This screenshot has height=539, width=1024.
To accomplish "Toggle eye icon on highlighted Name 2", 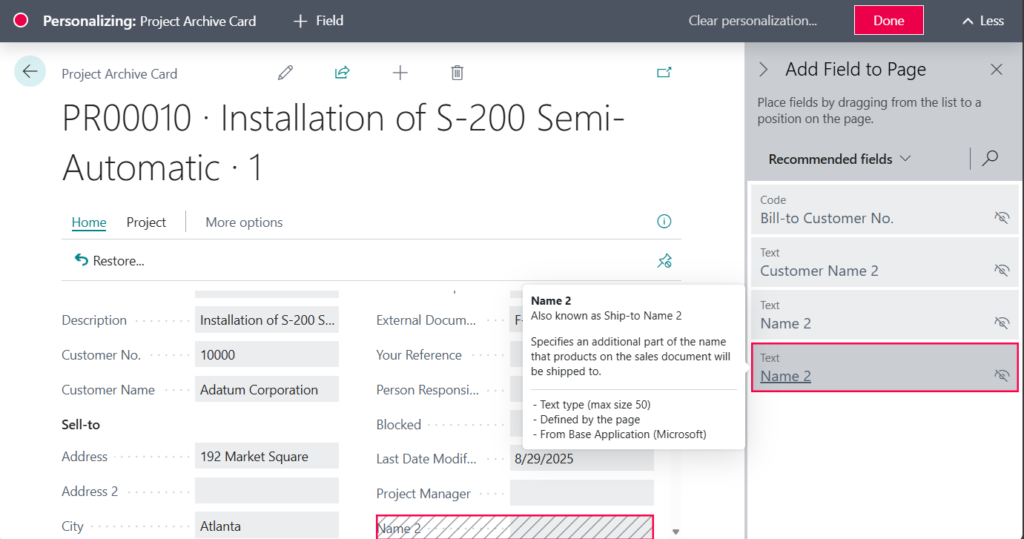I will coord(1001,375).
